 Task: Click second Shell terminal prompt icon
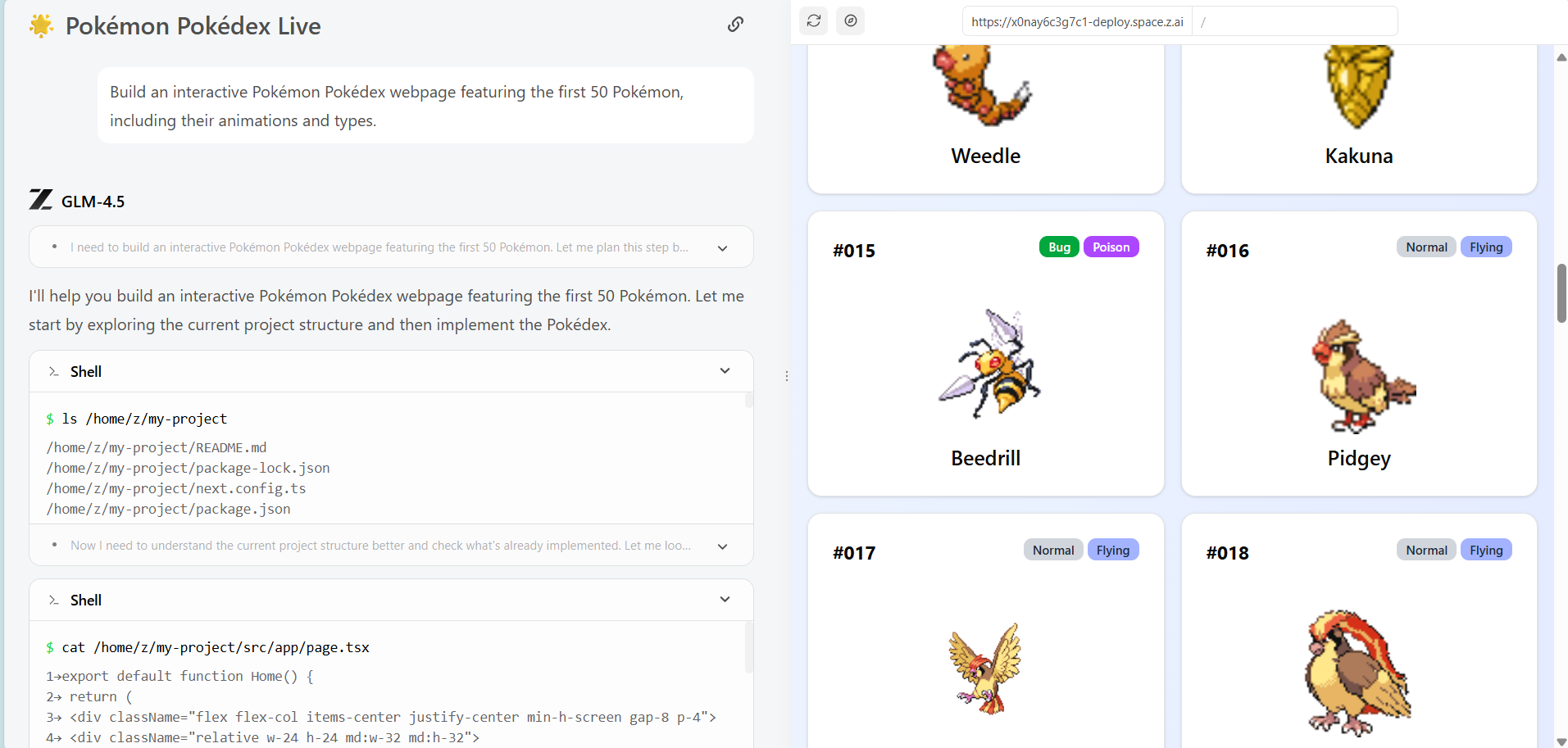tap(53, 600)
